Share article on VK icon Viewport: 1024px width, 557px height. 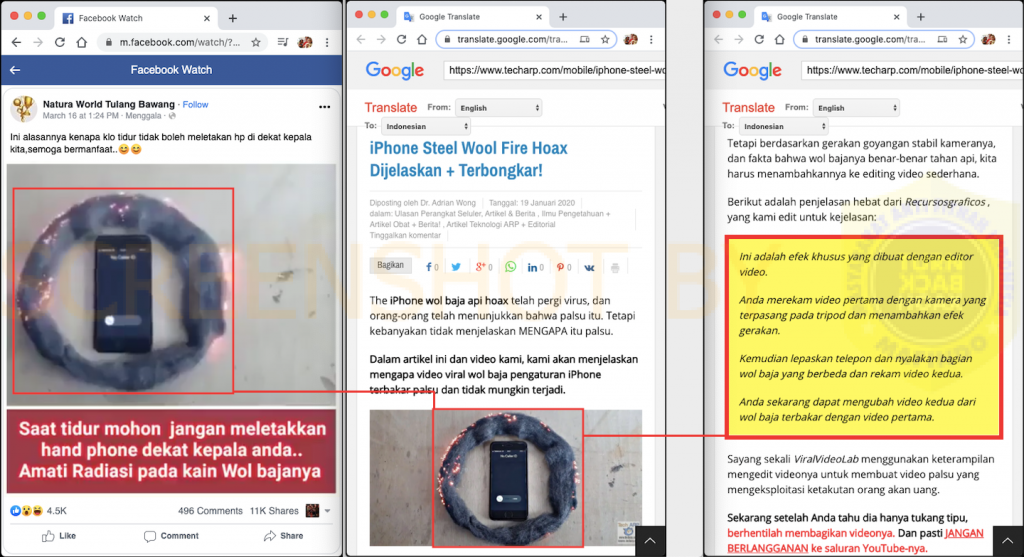589,267
